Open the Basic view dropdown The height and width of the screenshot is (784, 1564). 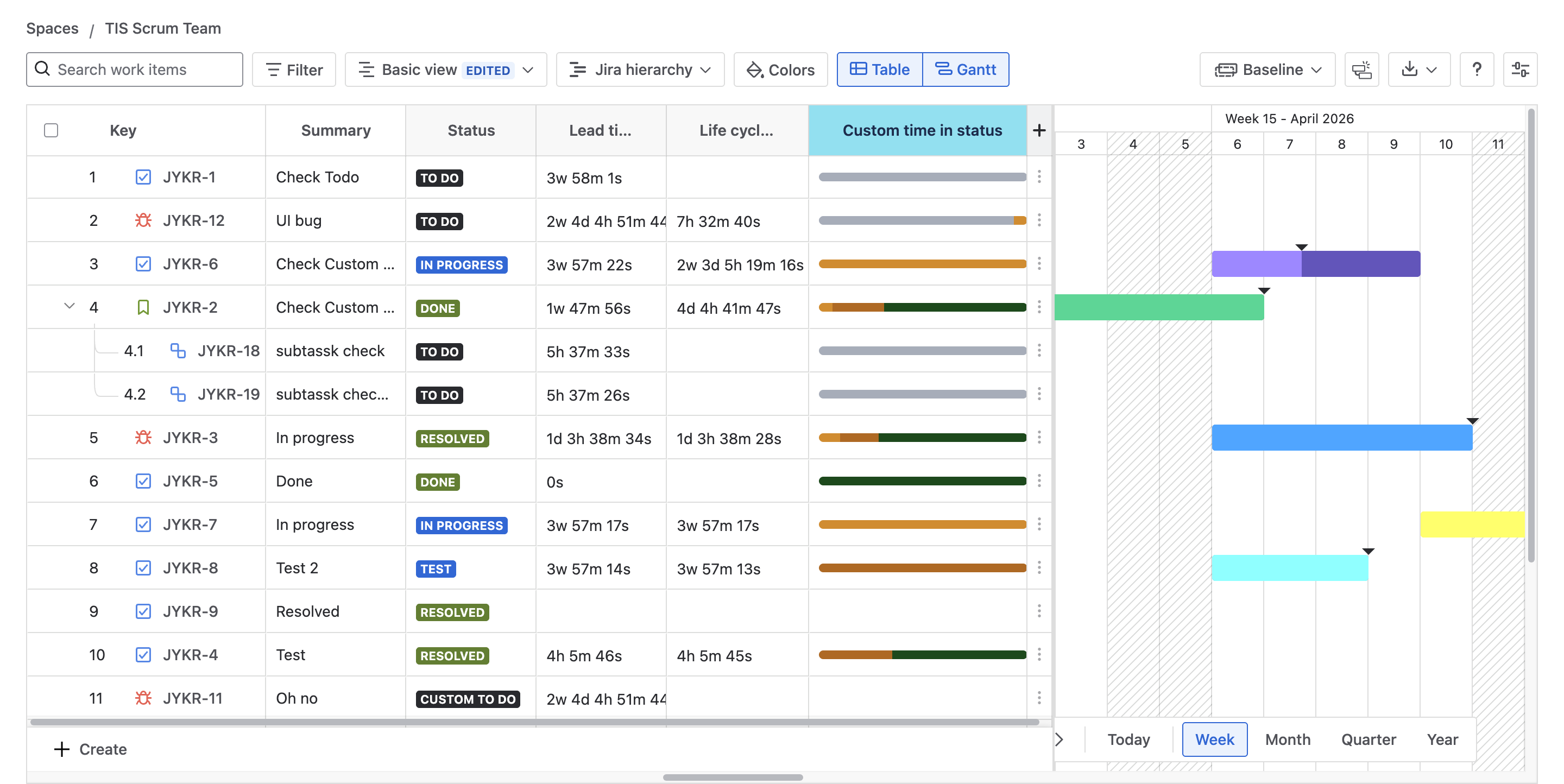click(445, 69)
